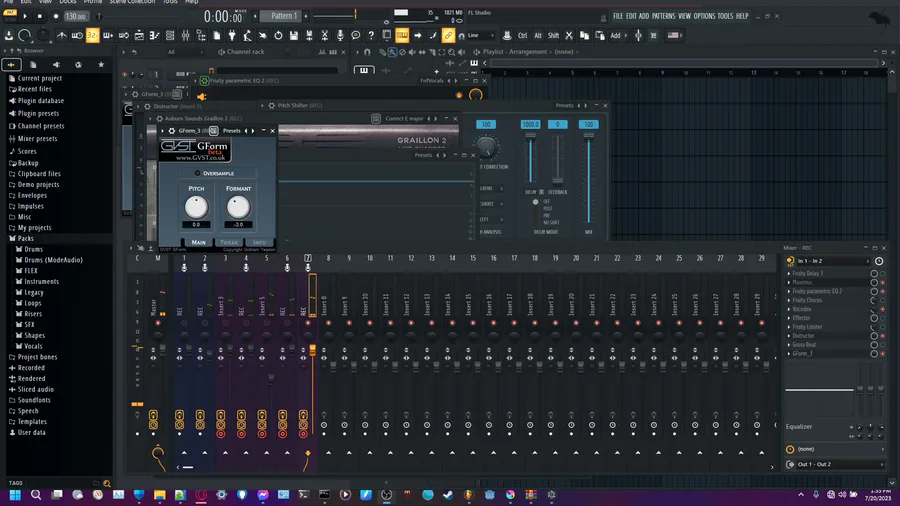Image resolution: width=900 pixels, height=506 pixels.
Task: Switch PAT/SONG mode toggle
Action: [x=10, y=15]
